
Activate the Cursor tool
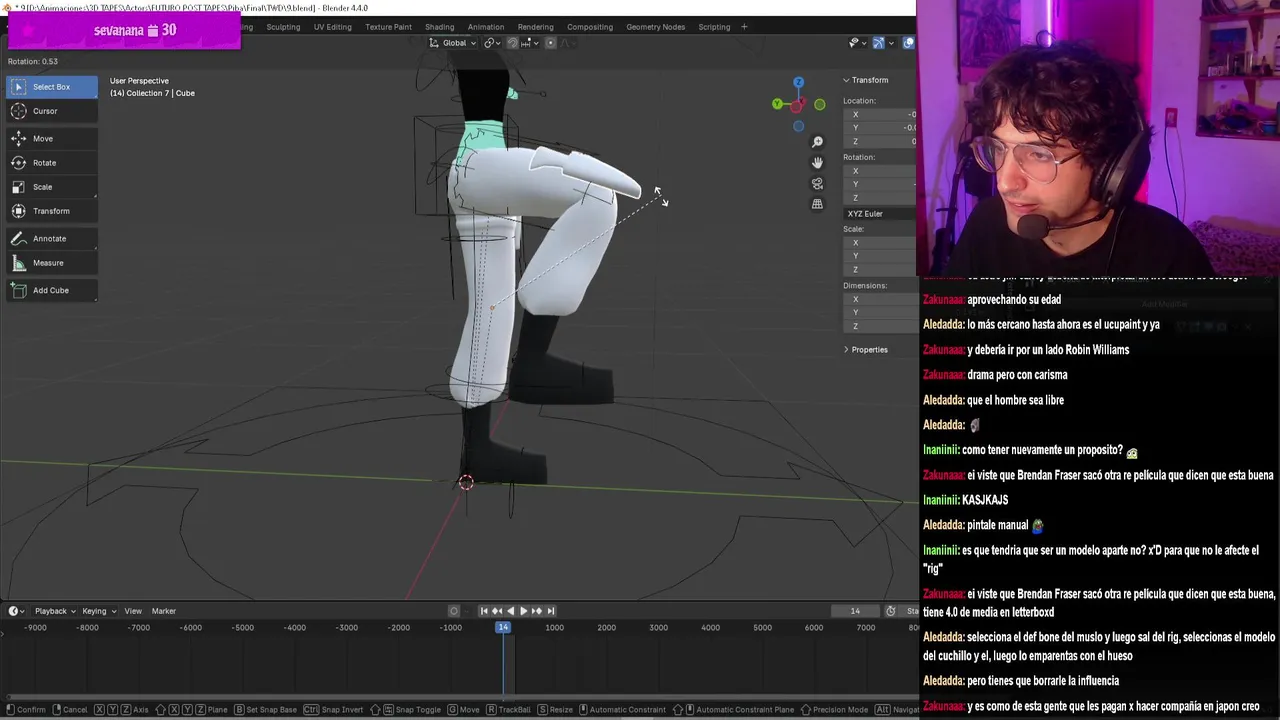click(x=51, y=111)
